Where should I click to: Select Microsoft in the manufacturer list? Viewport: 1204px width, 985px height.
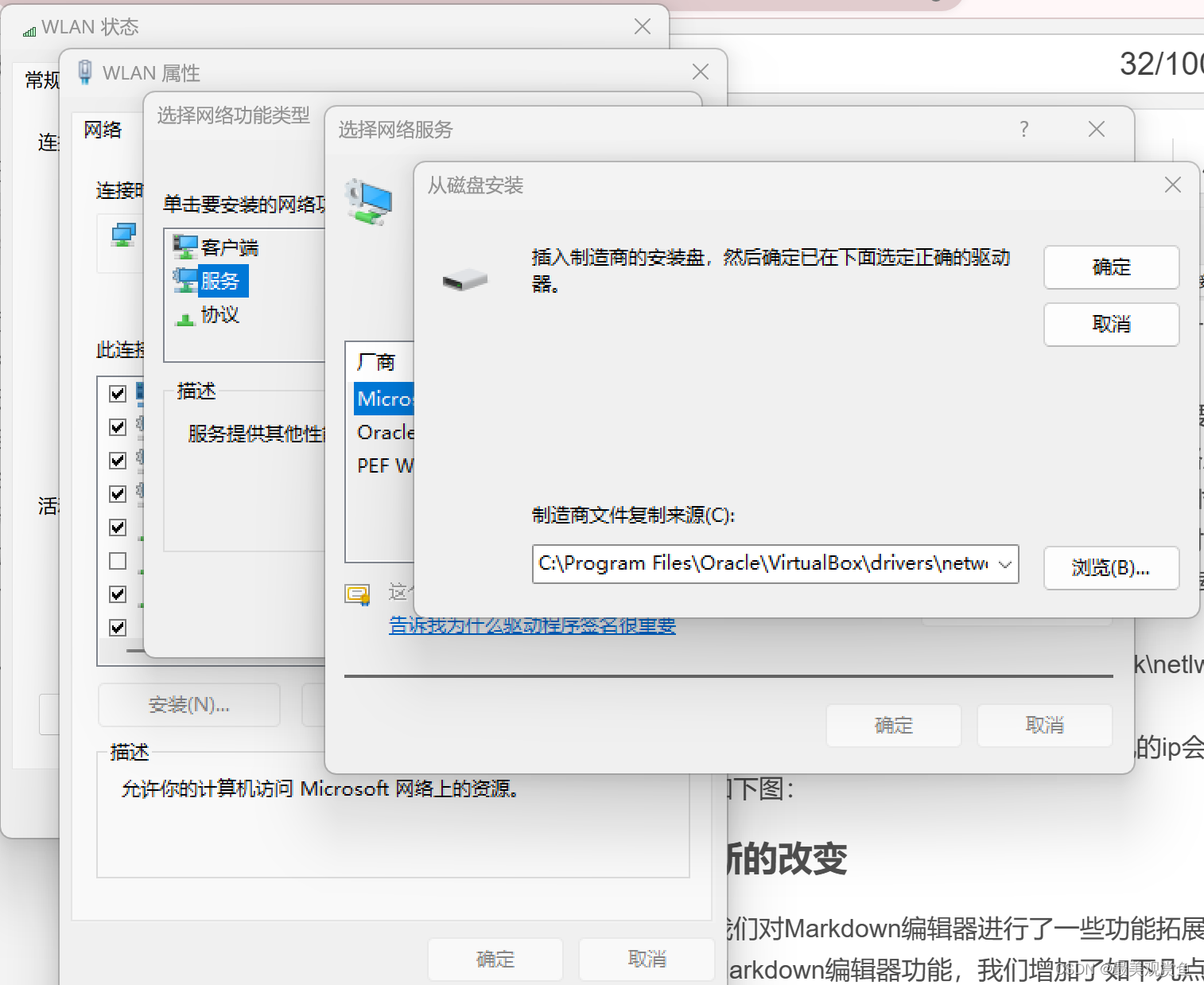click(x=385, y=399)
